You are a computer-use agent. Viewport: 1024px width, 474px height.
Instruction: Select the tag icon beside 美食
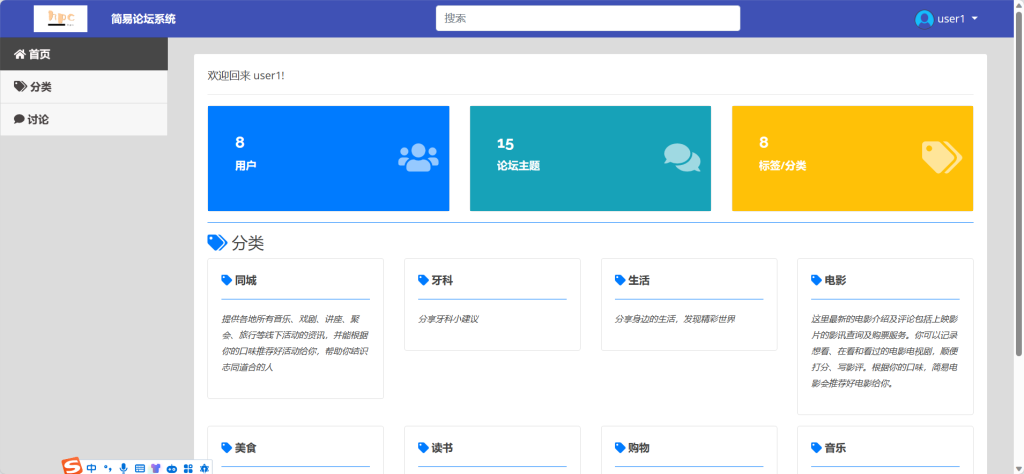tap(227, 447)
